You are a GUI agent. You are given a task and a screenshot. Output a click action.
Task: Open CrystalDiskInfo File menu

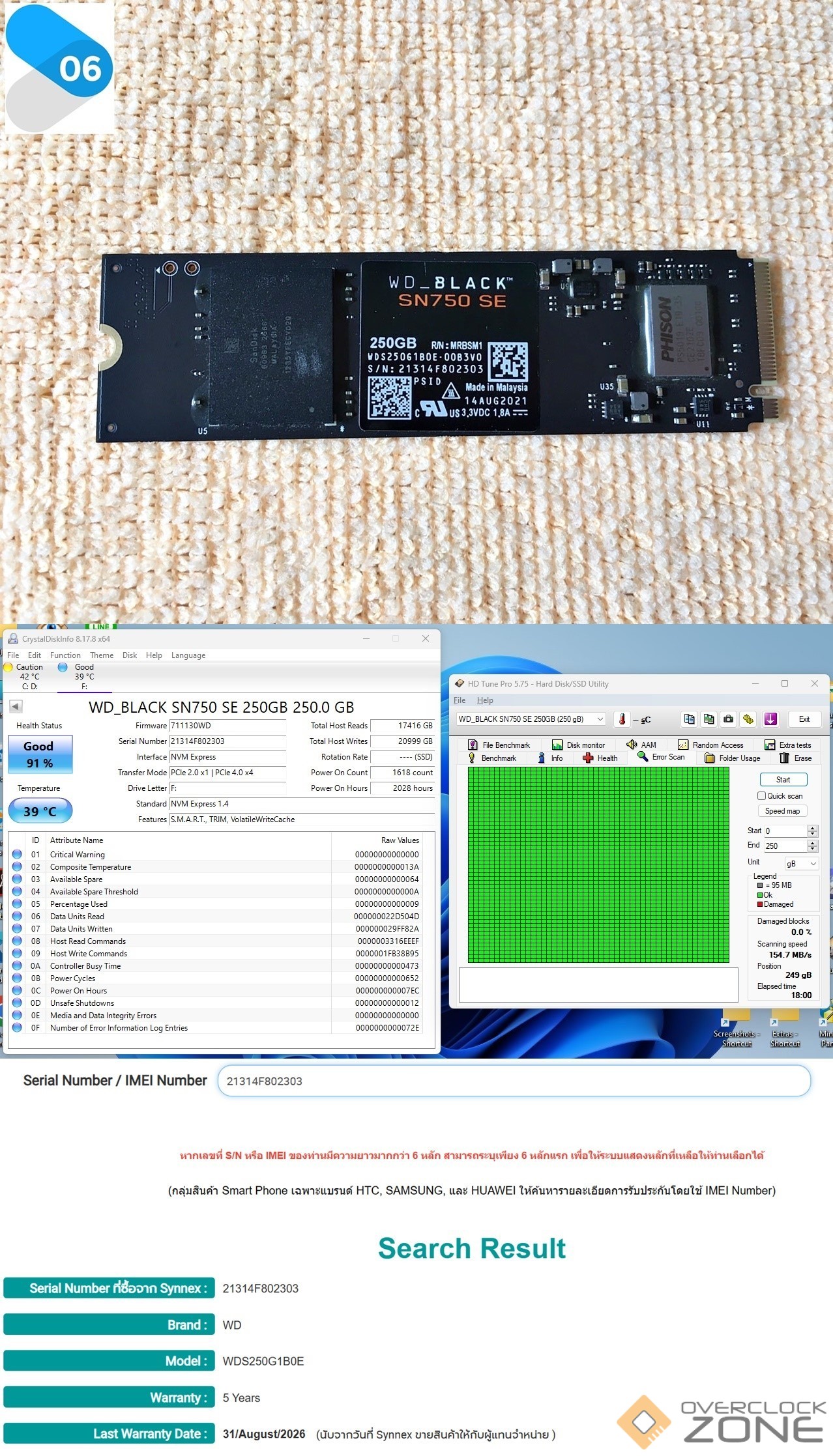[13, 655]
